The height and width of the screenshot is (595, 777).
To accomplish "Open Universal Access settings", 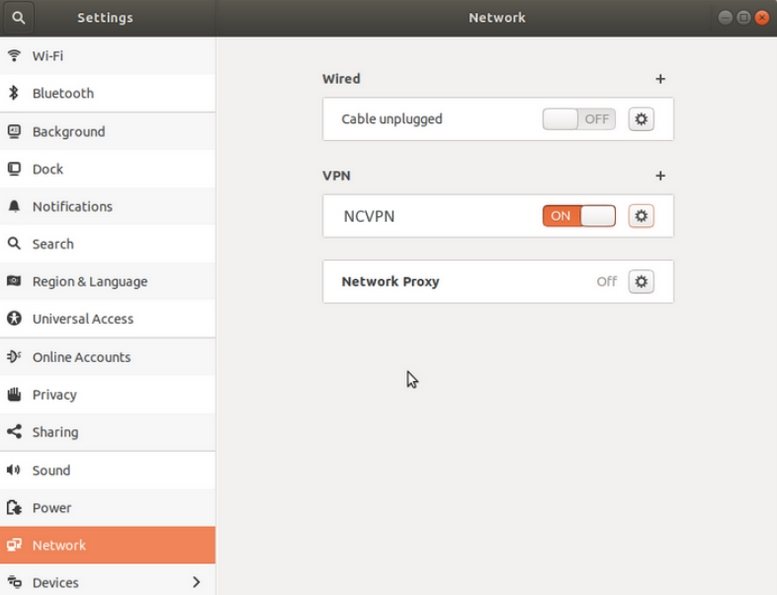I will (x=108, y=319).
